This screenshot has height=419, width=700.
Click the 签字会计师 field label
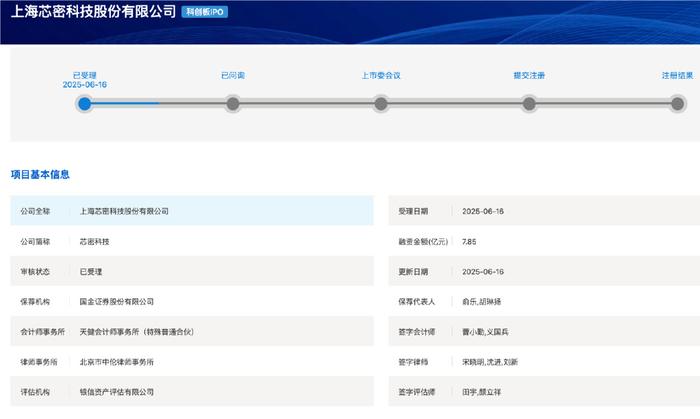click(417, 332)
